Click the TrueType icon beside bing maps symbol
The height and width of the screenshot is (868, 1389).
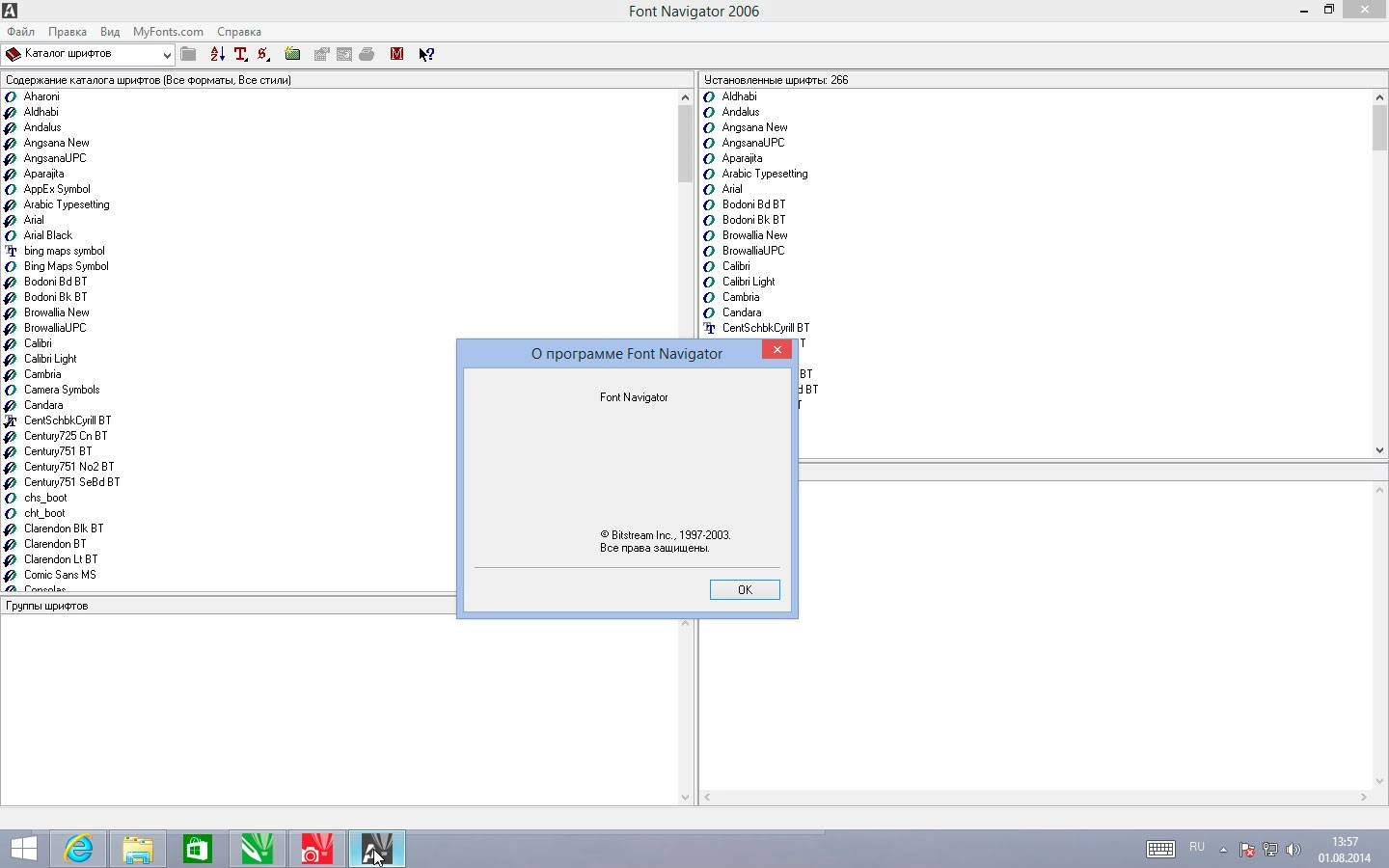tap(11, 251)
